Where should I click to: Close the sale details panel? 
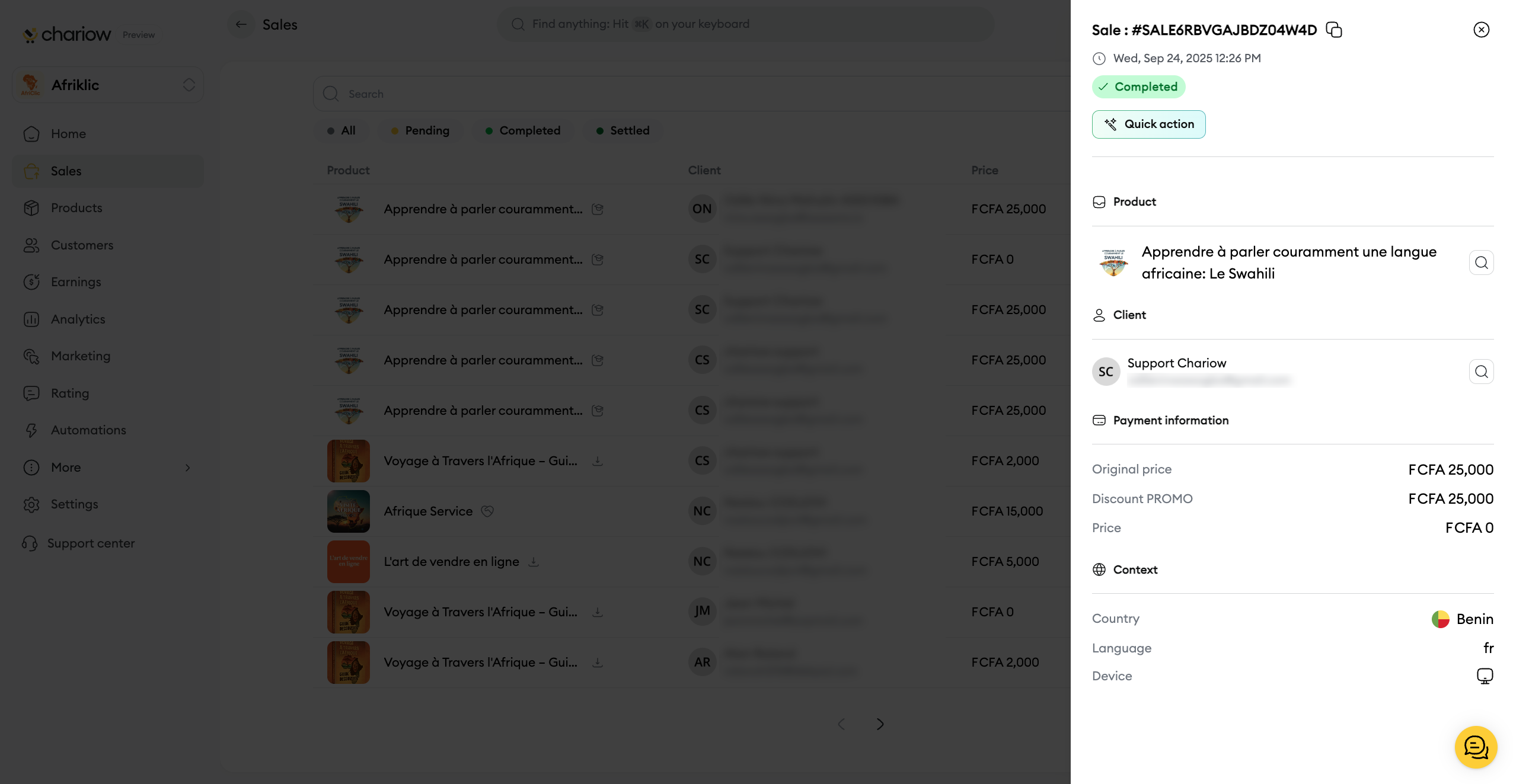tap(1481, 30)
